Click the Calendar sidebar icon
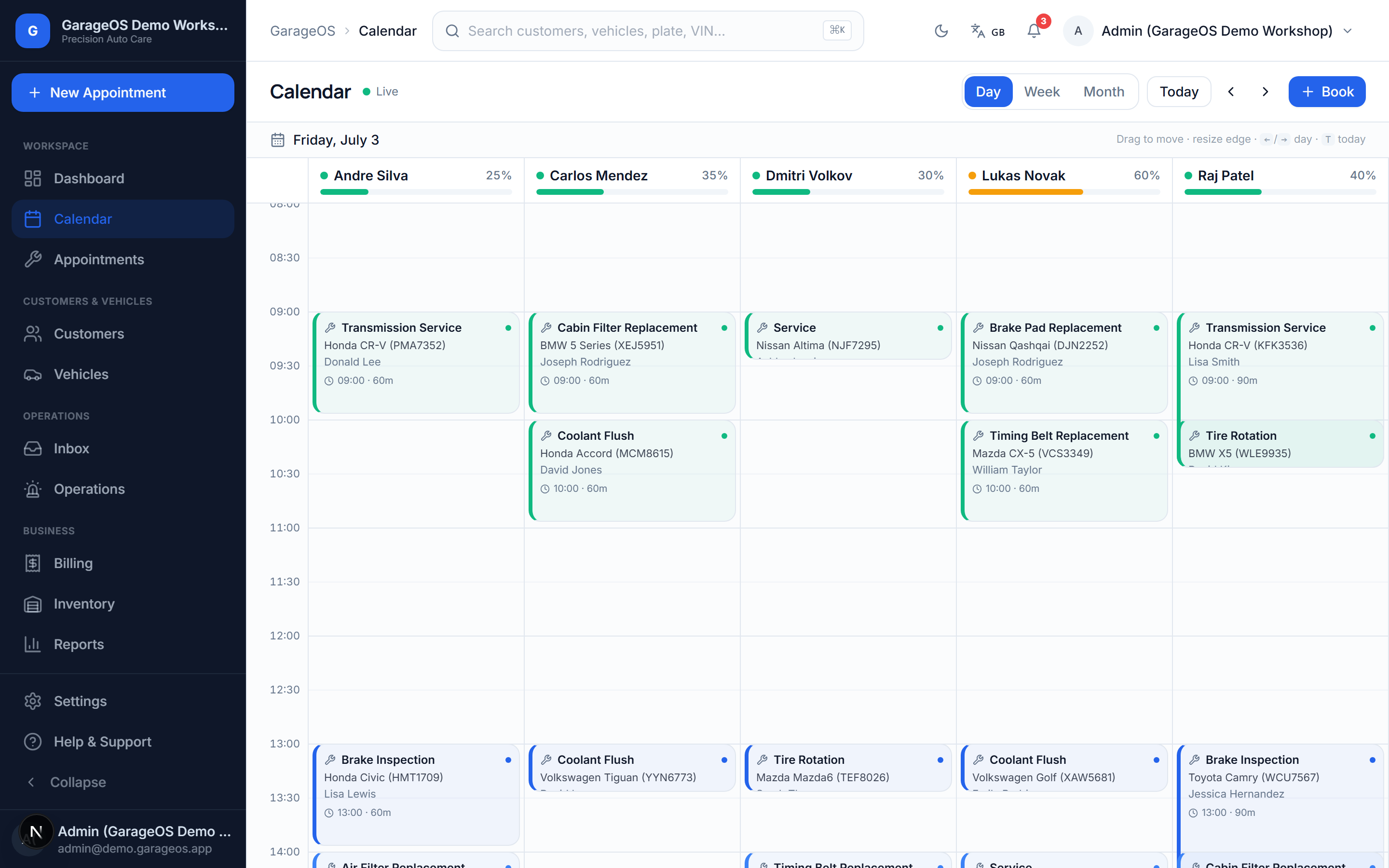 [33, 219]
